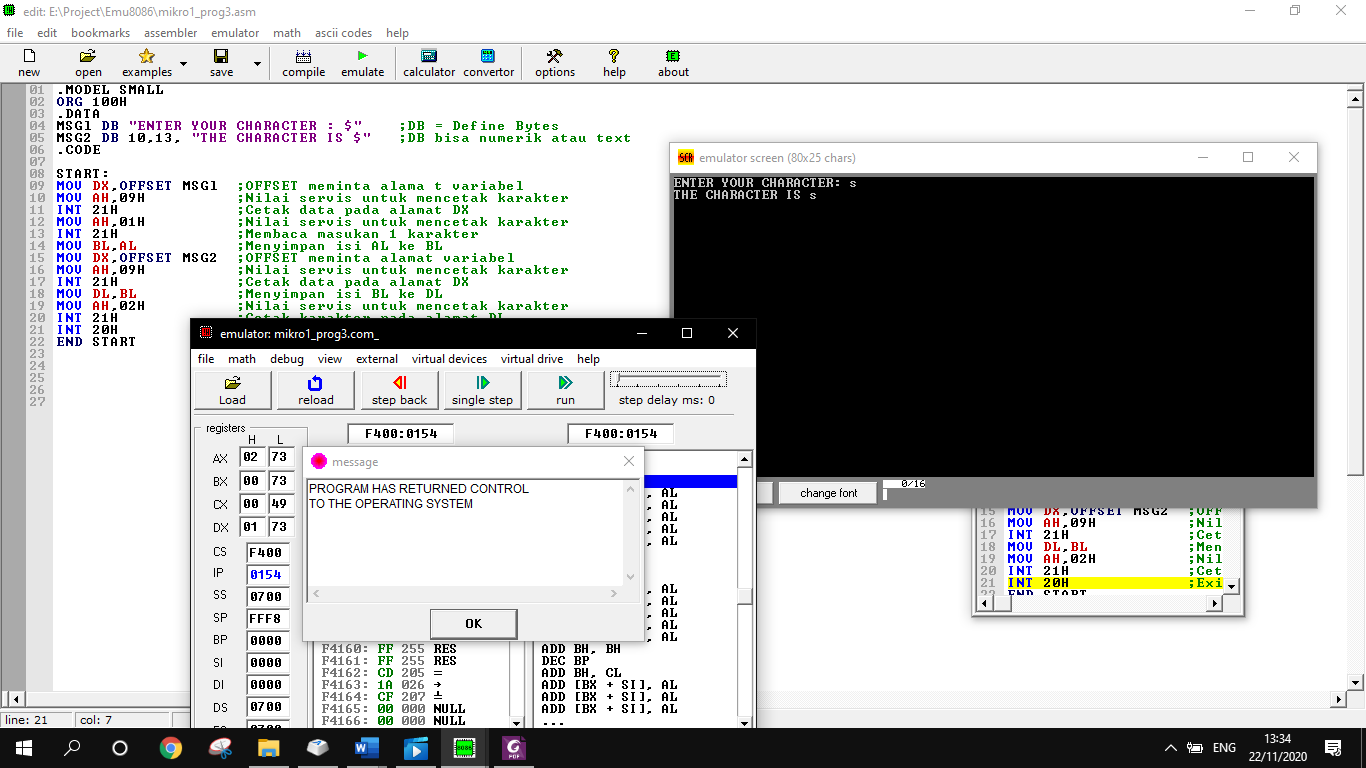Expand the examples dropdown arrow

point(183,64)
